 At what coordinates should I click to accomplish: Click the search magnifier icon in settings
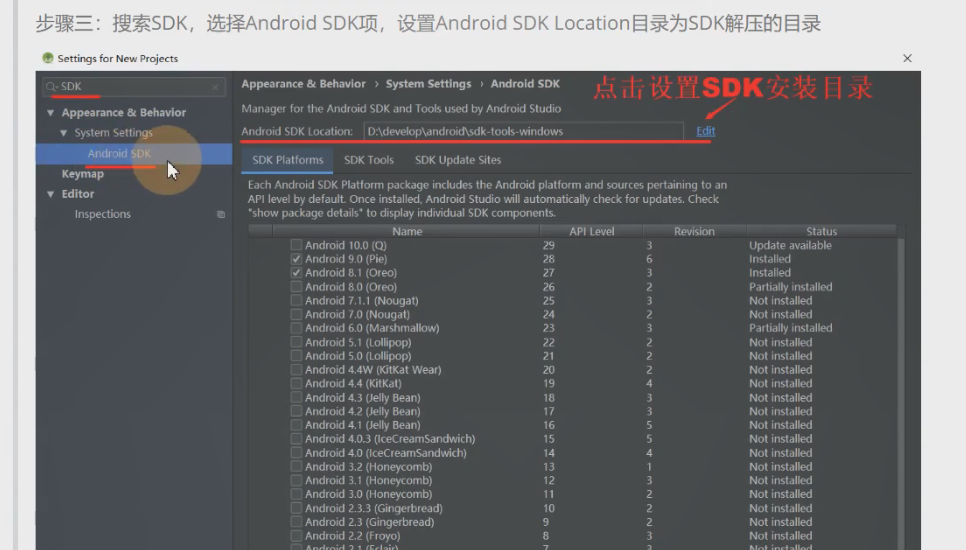click(51, 87)
